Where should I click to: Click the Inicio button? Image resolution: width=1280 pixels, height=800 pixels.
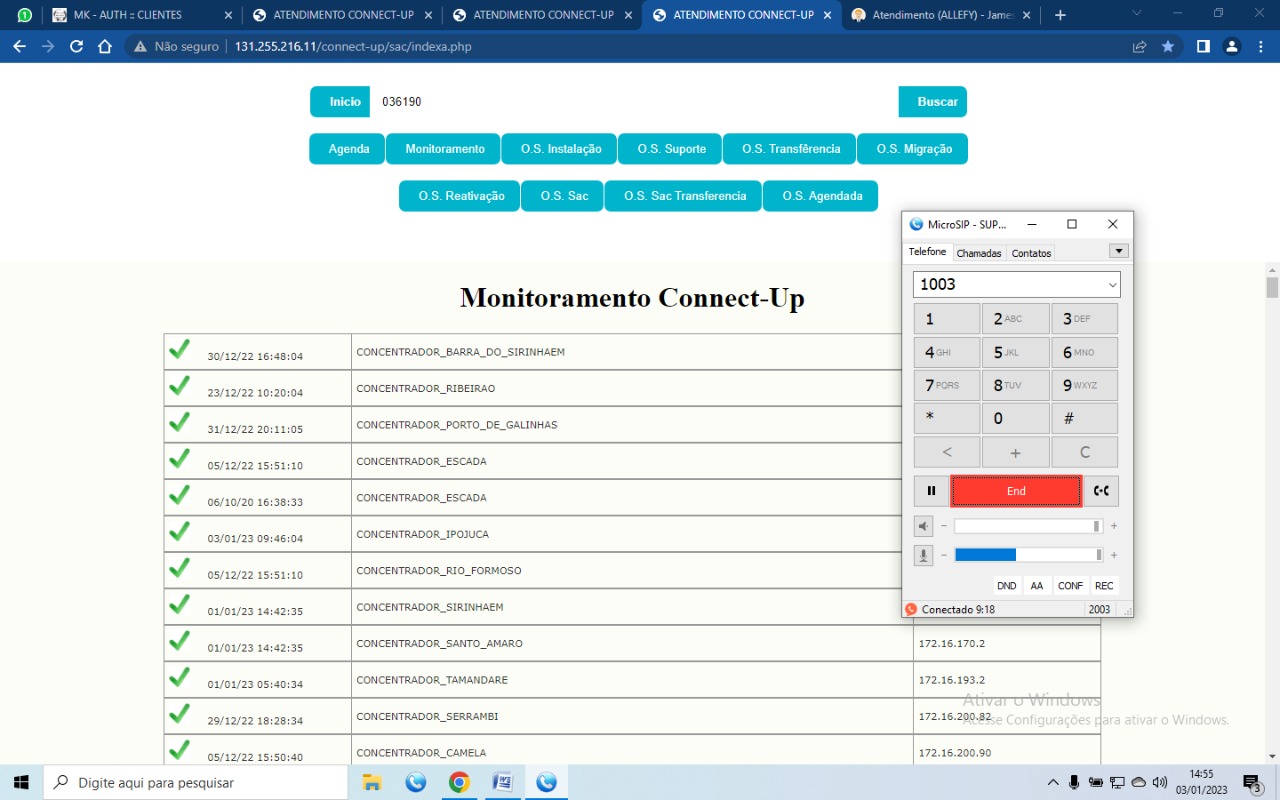tap(340, 102)
